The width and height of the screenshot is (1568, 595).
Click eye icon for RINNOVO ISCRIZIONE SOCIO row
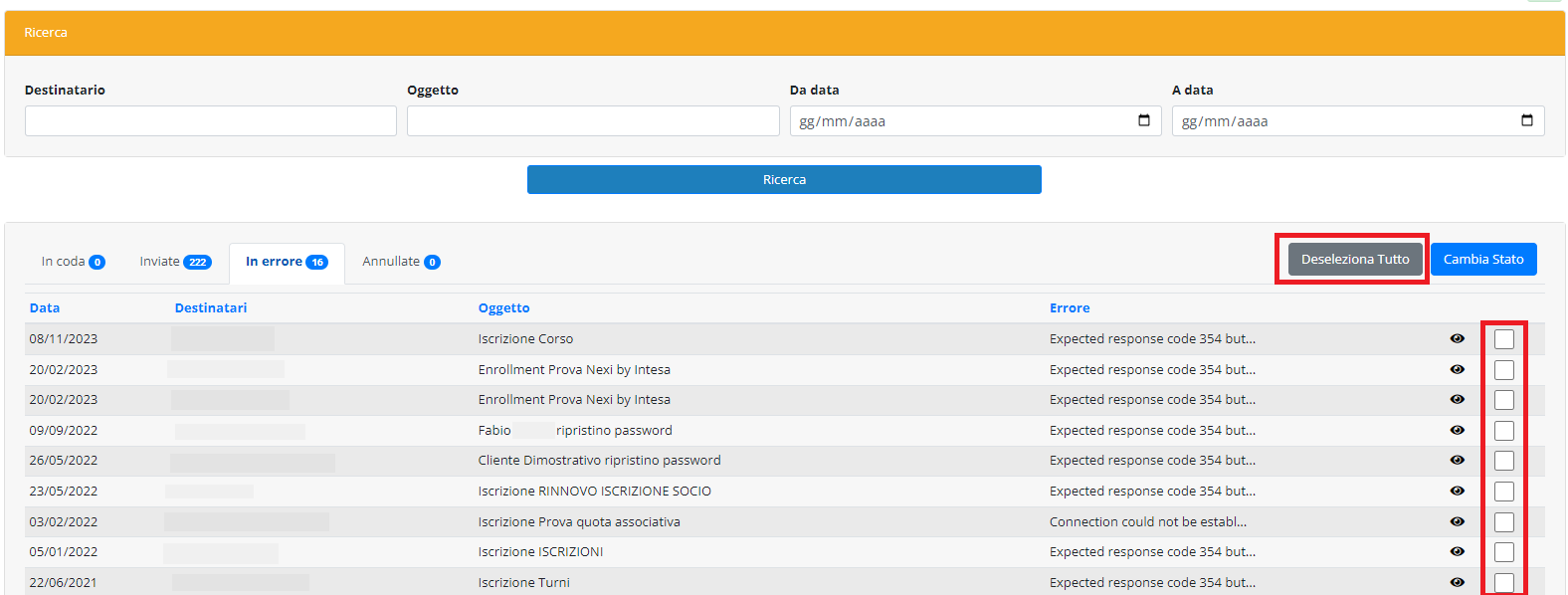tap(1457, 492)
